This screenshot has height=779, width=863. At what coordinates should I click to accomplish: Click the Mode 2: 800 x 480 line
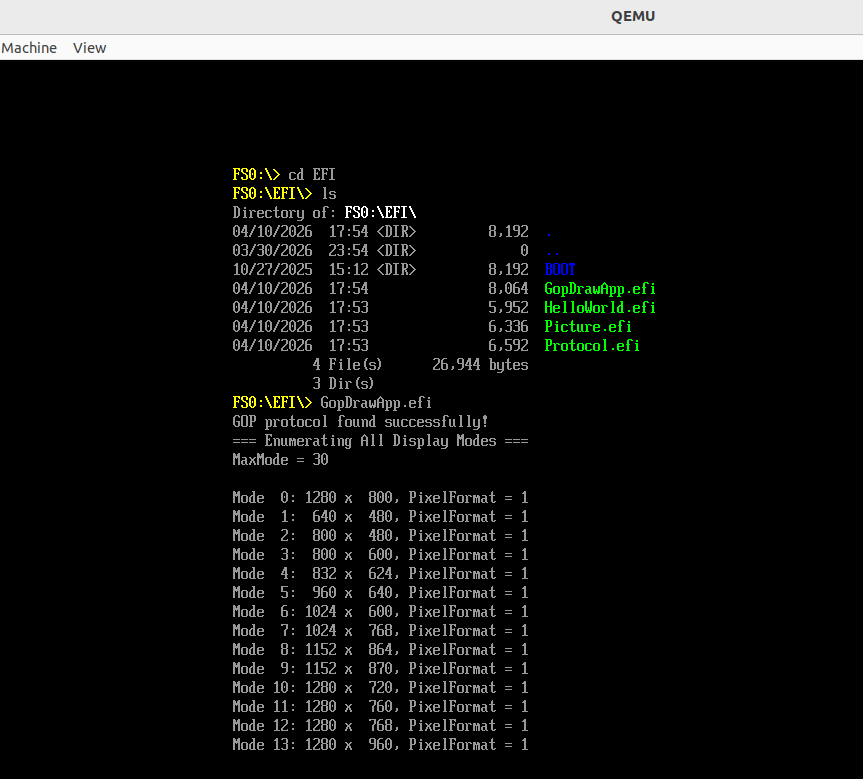pyautogui.click(x=380, y=535)
